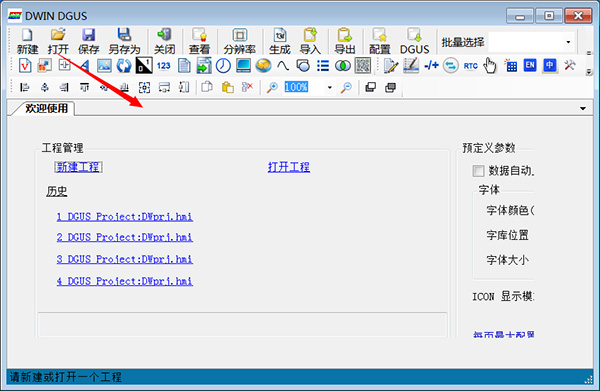Select the QR code tool
Viewport: 600px width, 391px height.
[363, 66]
